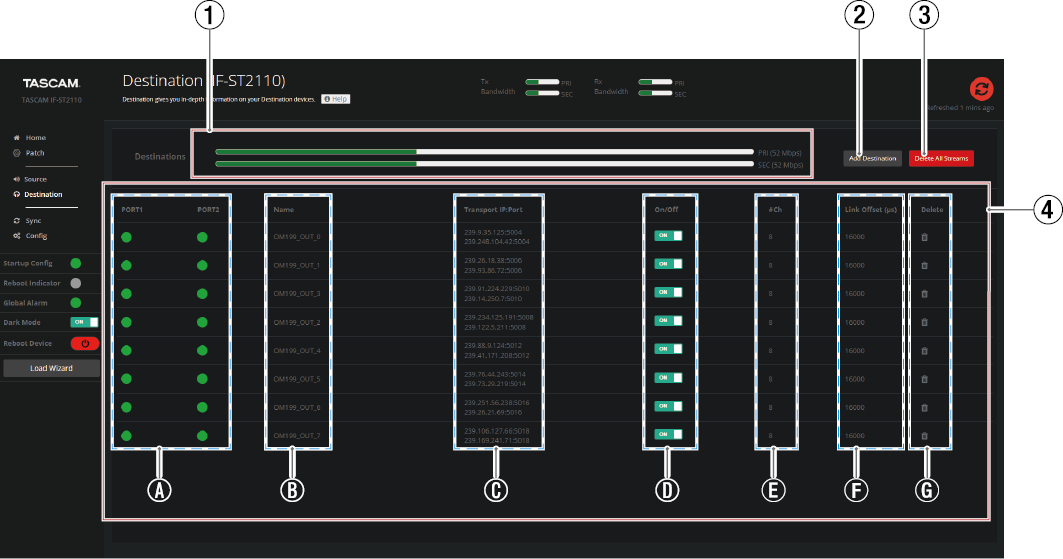Delete the OM199_OUT_0 stream via trash icon

coord(924,237)
